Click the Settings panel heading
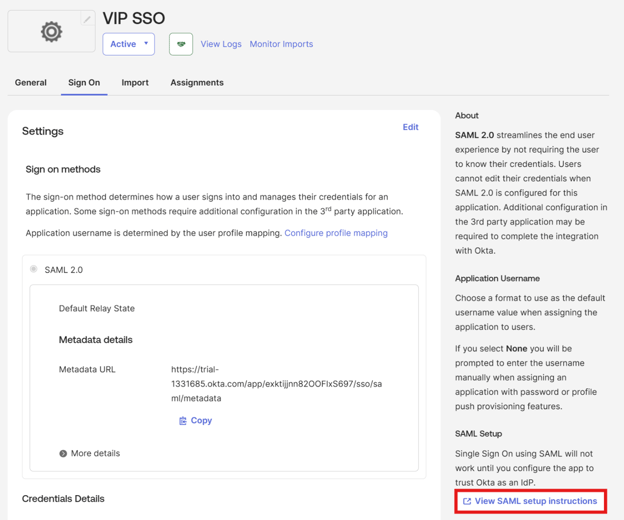Image resolution: width=624 pixels, height=520 pixels. pyautogui.click(x=43, y=131)
